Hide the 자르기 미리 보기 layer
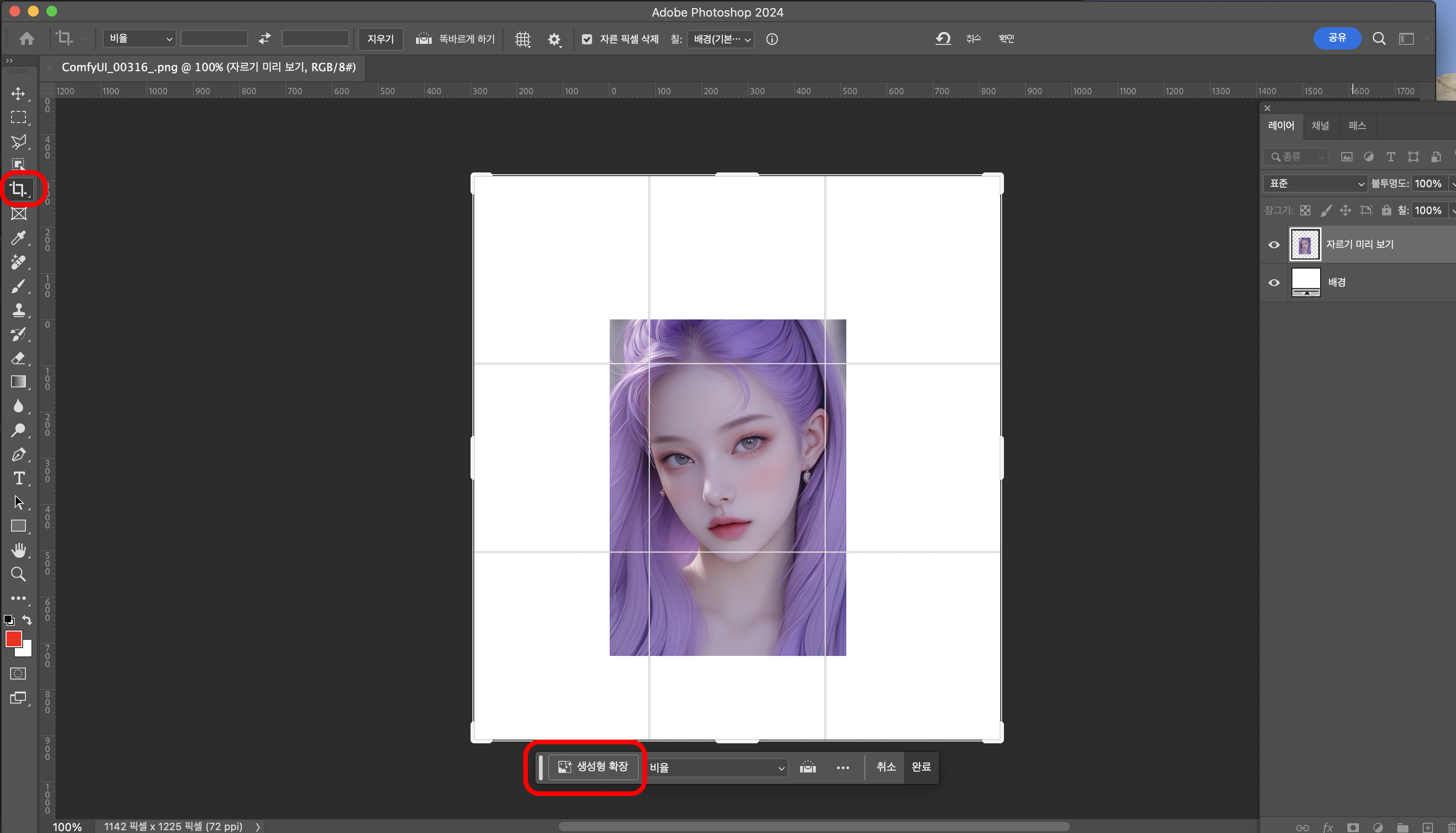The width and height of the screenshot is (1456, 833). 1273,245
